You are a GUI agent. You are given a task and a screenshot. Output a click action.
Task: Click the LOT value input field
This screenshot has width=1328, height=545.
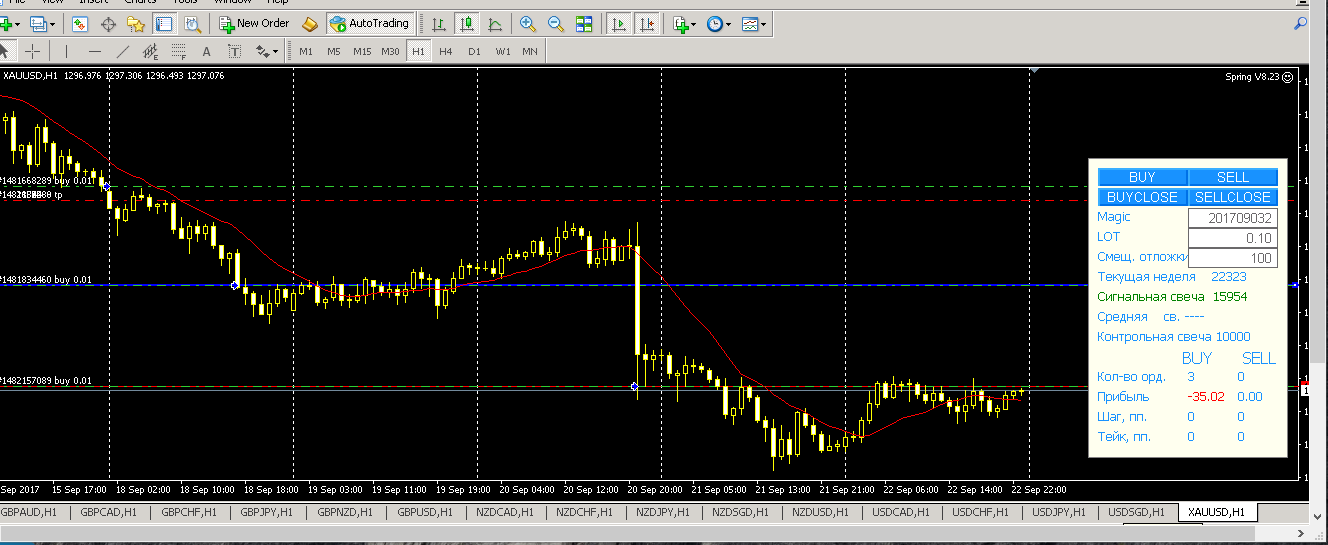pyautogui.click(x=1232, y=238)
